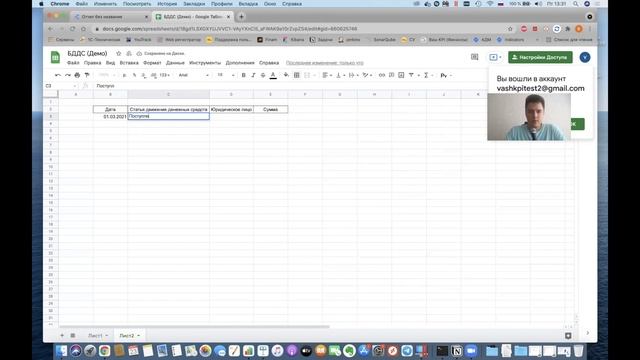This screenshot has height=360, width=640.
Task: Select cell with date 01.03.2021
Action: pos(110,116)
